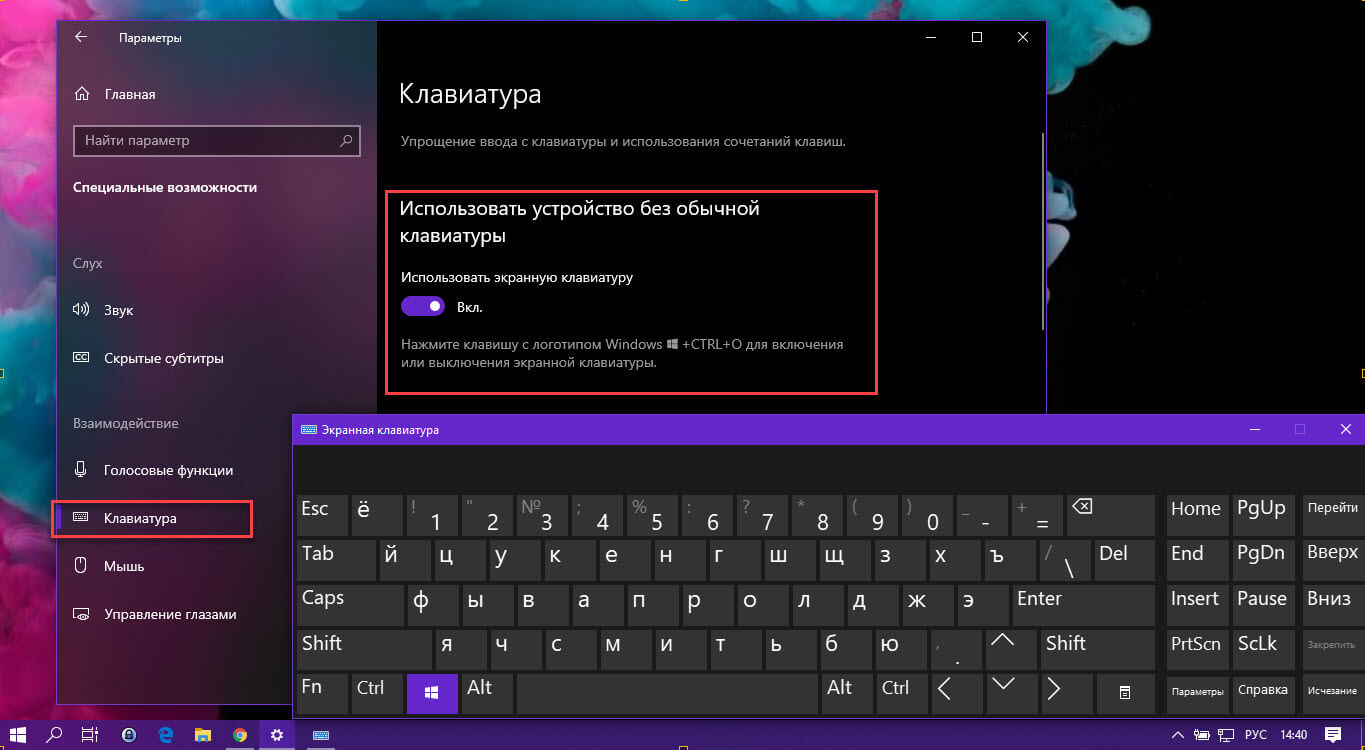Tap the Esc key on the on-screen keyboard
1365x750 pixels.
pos(322,514)
